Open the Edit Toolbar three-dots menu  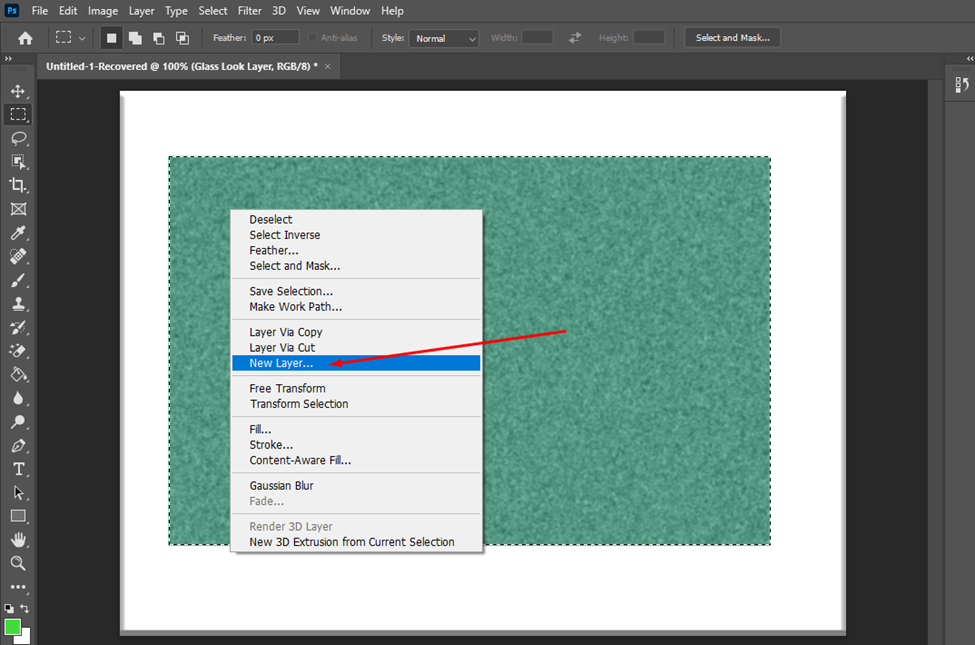18,587
